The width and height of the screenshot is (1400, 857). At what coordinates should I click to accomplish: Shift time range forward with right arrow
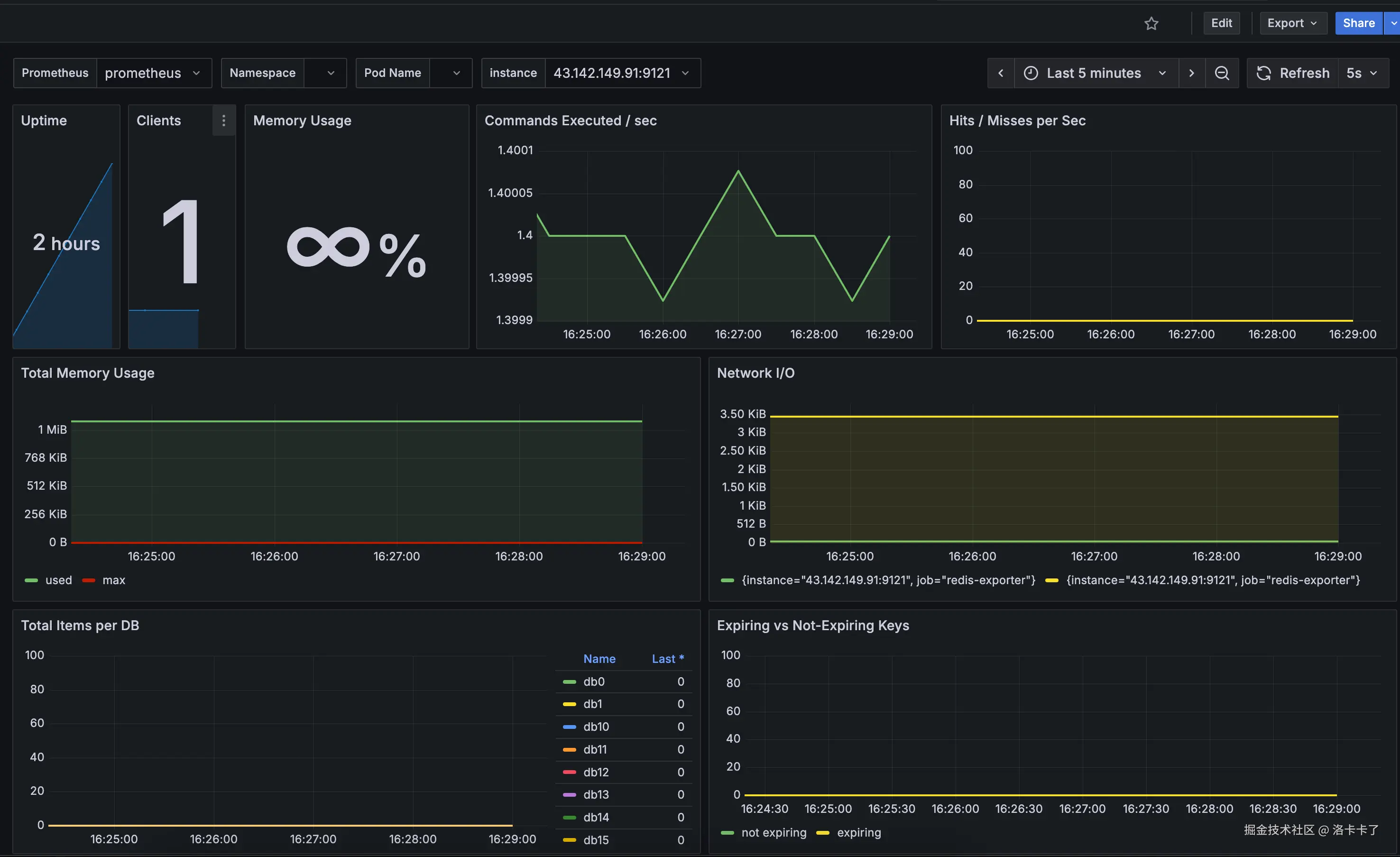[1191, 74]
